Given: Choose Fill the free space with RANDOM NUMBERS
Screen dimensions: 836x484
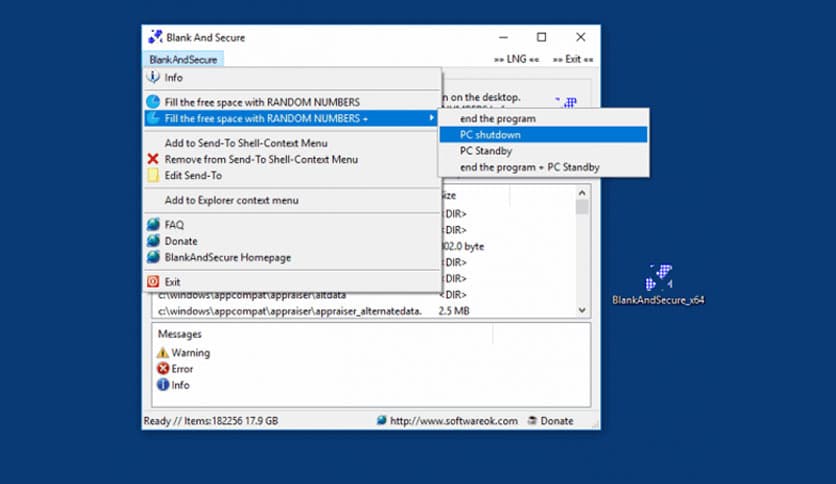Looking at the screenshot, I should click(x=293, y=102).
